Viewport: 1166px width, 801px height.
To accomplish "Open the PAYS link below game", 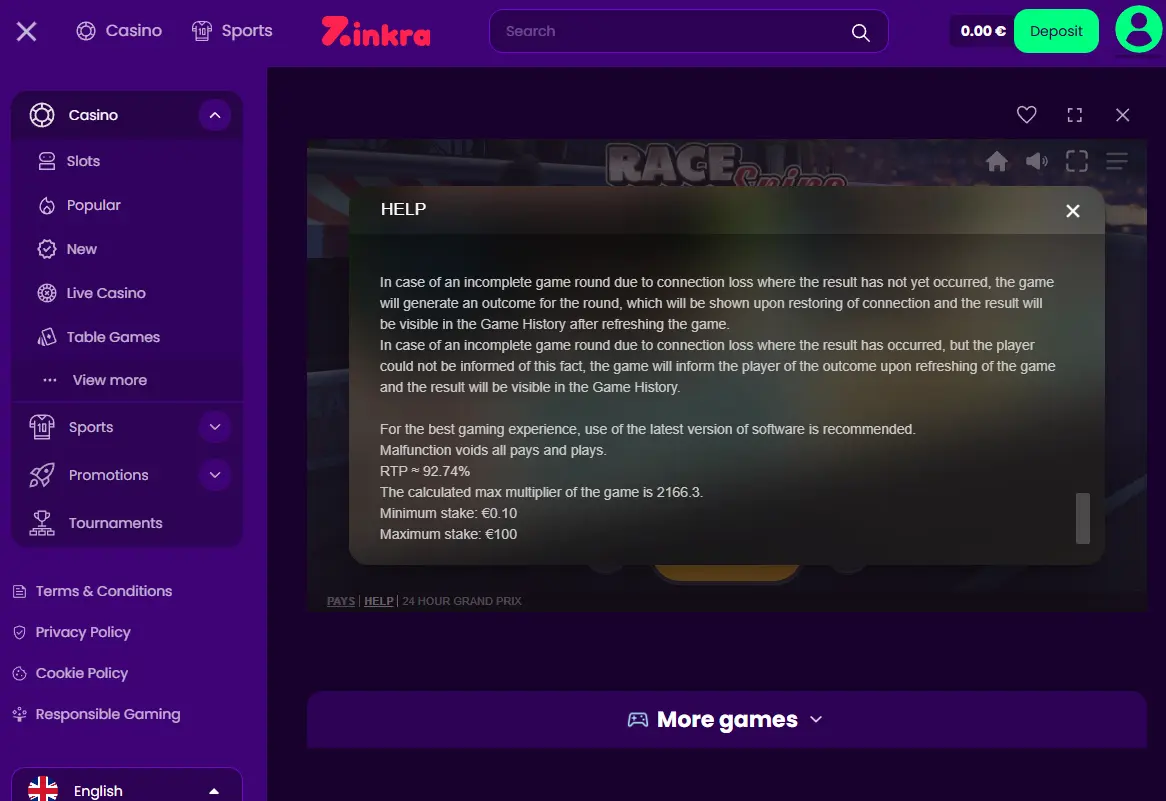I will coord(341,601).
